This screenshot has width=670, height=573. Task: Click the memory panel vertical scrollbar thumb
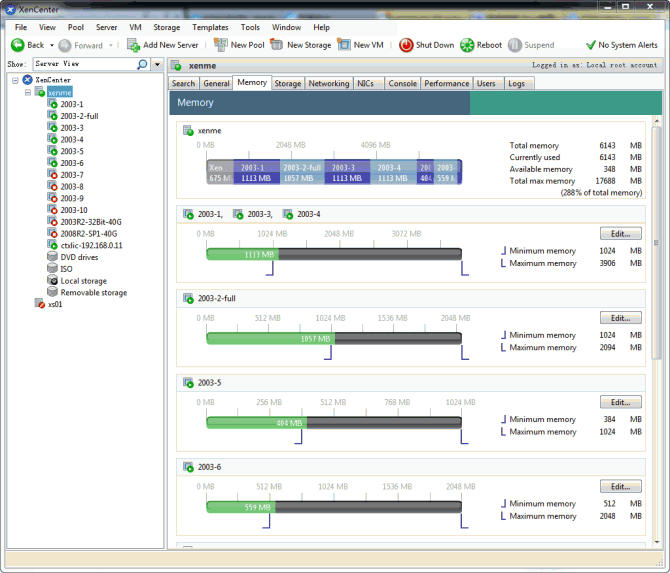(x=656, y=243)
